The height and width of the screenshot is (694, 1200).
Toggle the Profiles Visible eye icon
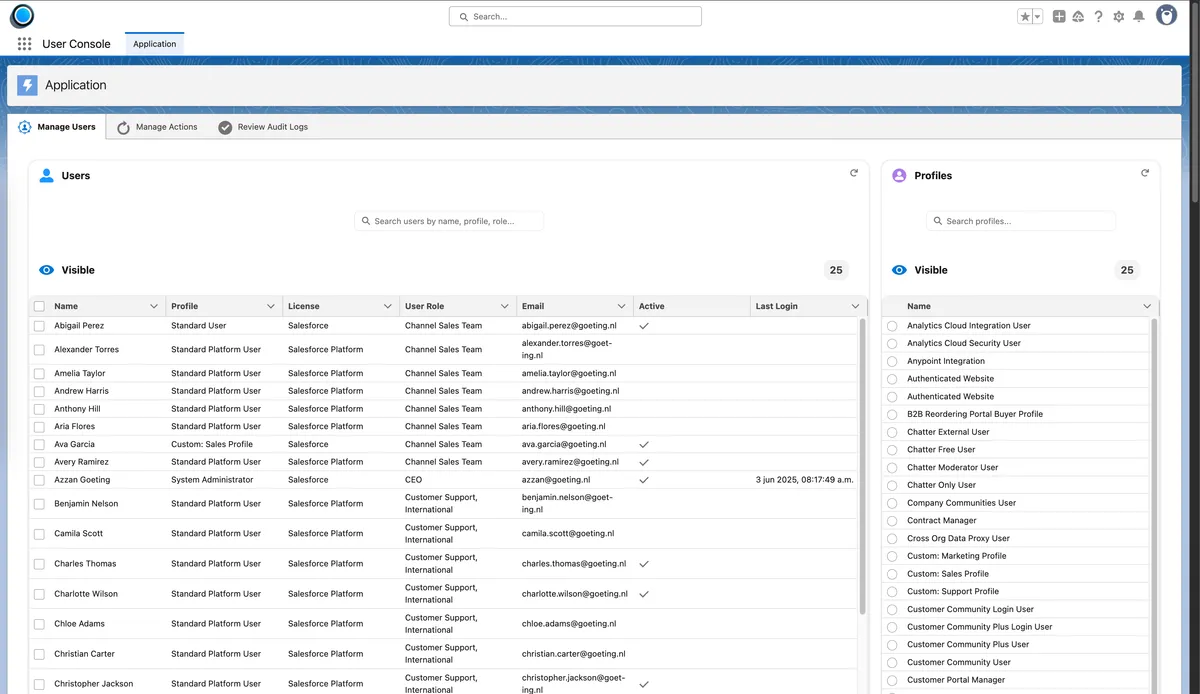pos(899,270)
